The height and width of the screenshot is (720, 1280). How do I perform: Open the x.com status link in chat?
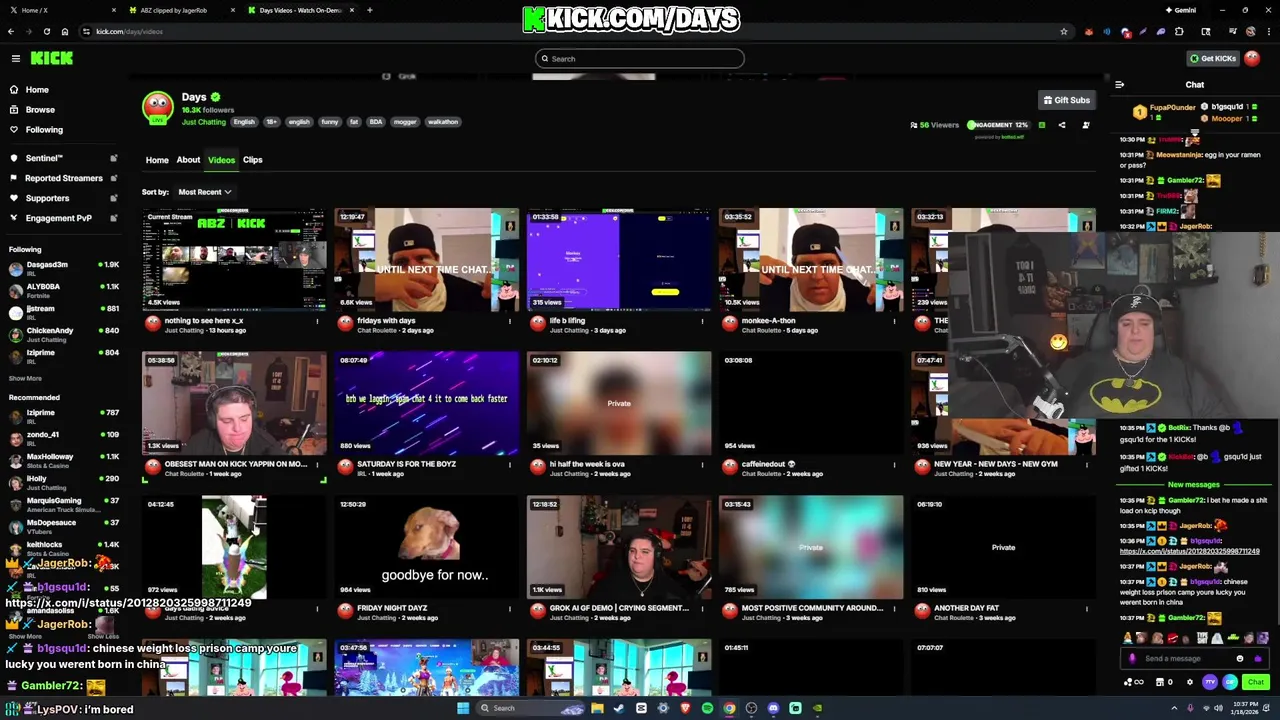(1189, 551)
